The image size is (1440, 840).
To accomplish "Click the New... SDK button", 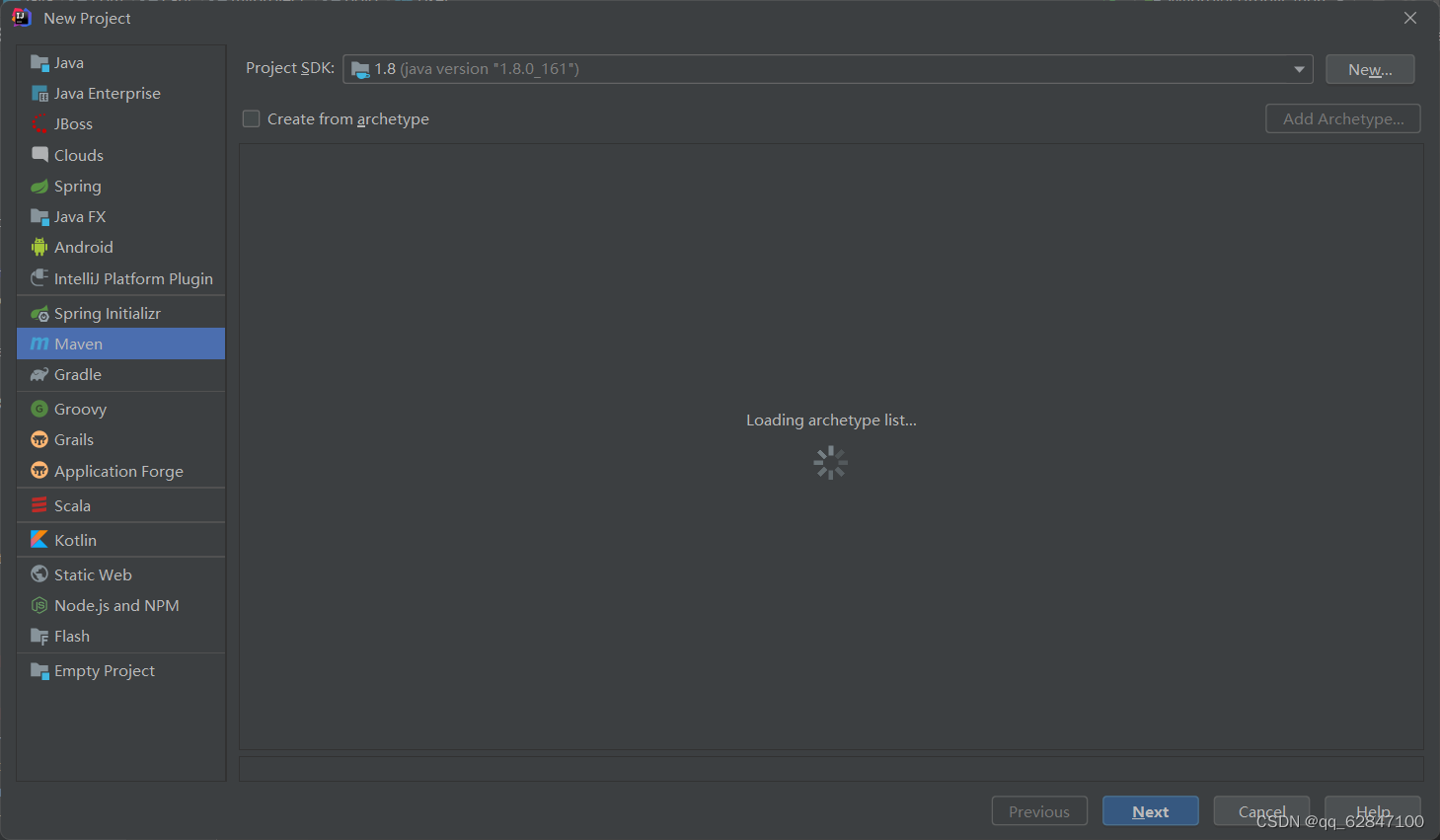I will click(1370, 69).
